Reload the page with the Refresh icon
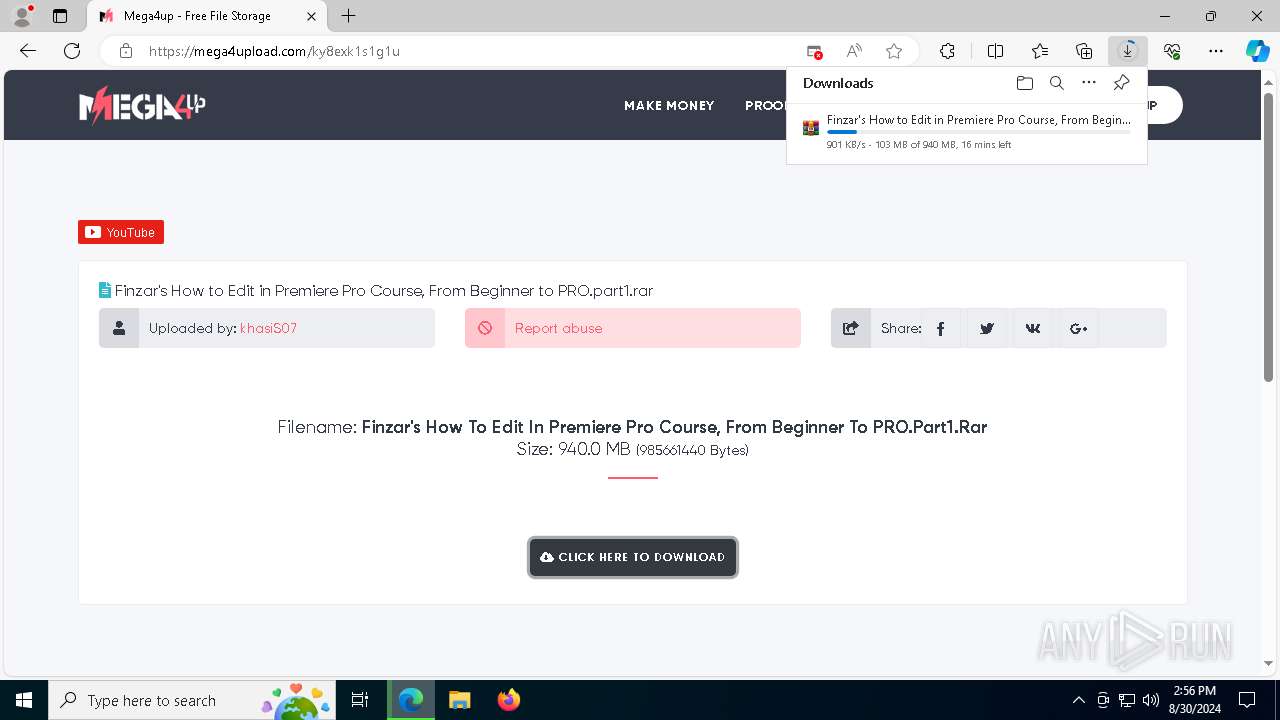Viewport: 1280px width, 720px height. pos(72,51)
